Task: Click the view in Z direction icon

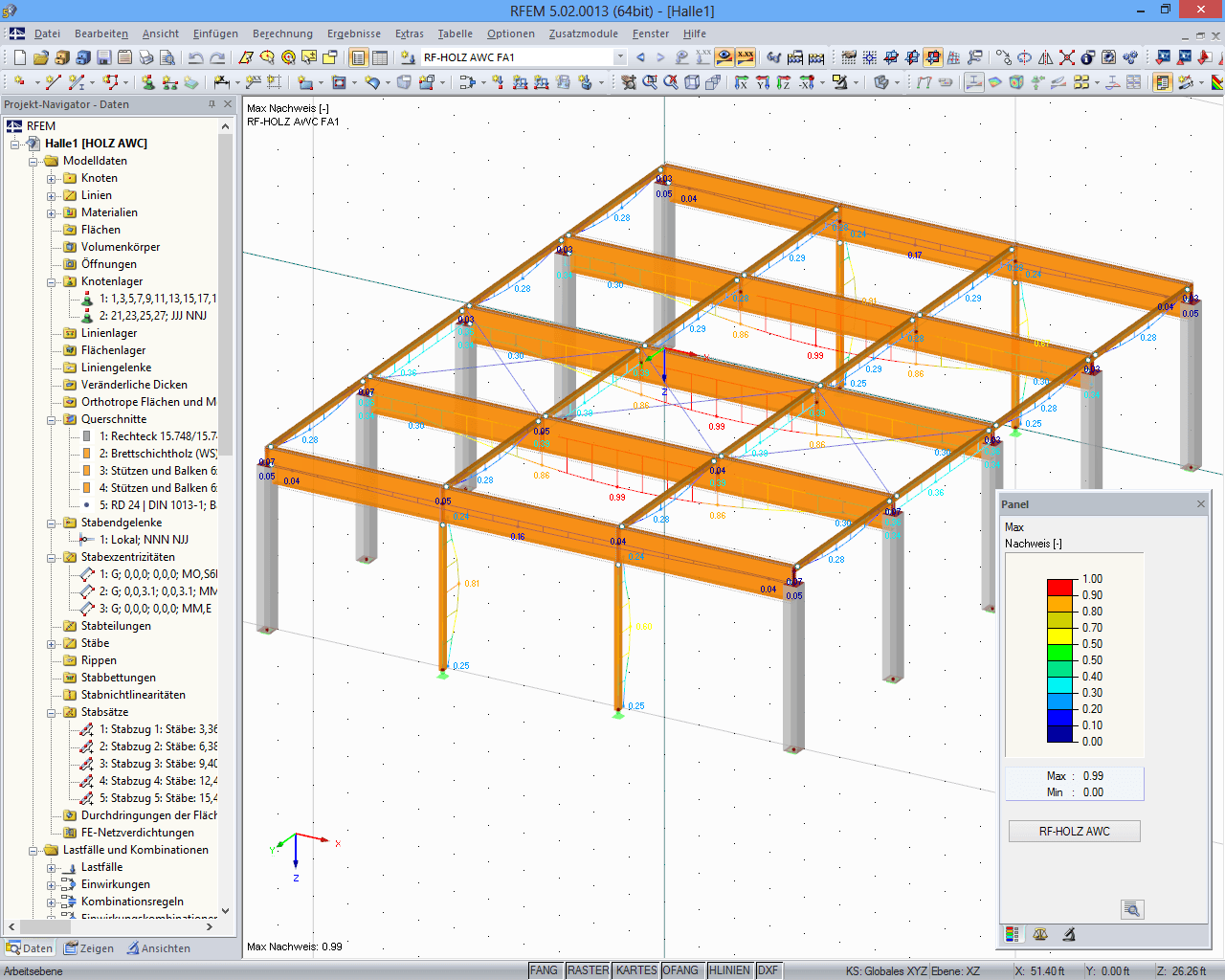Action: point(784,82)
